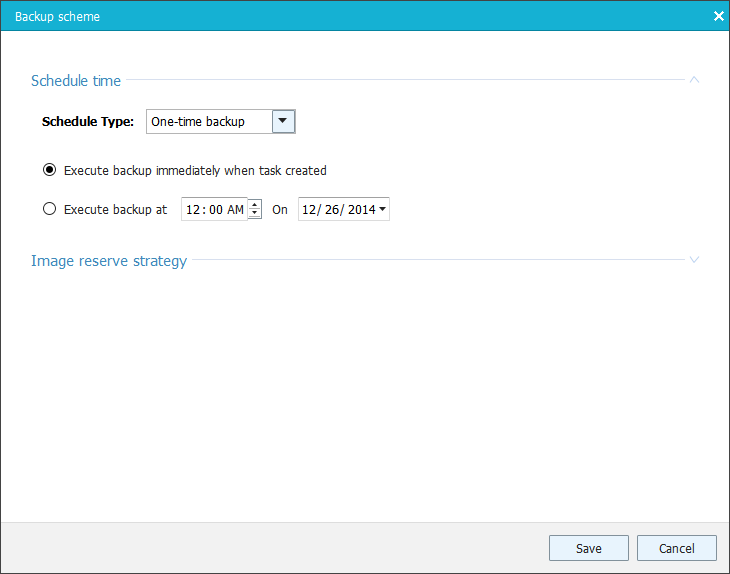The width and height of the screenshot is (730, 574).
Task: Click the Image reserve strategy heading
Action: coord(109,261)
